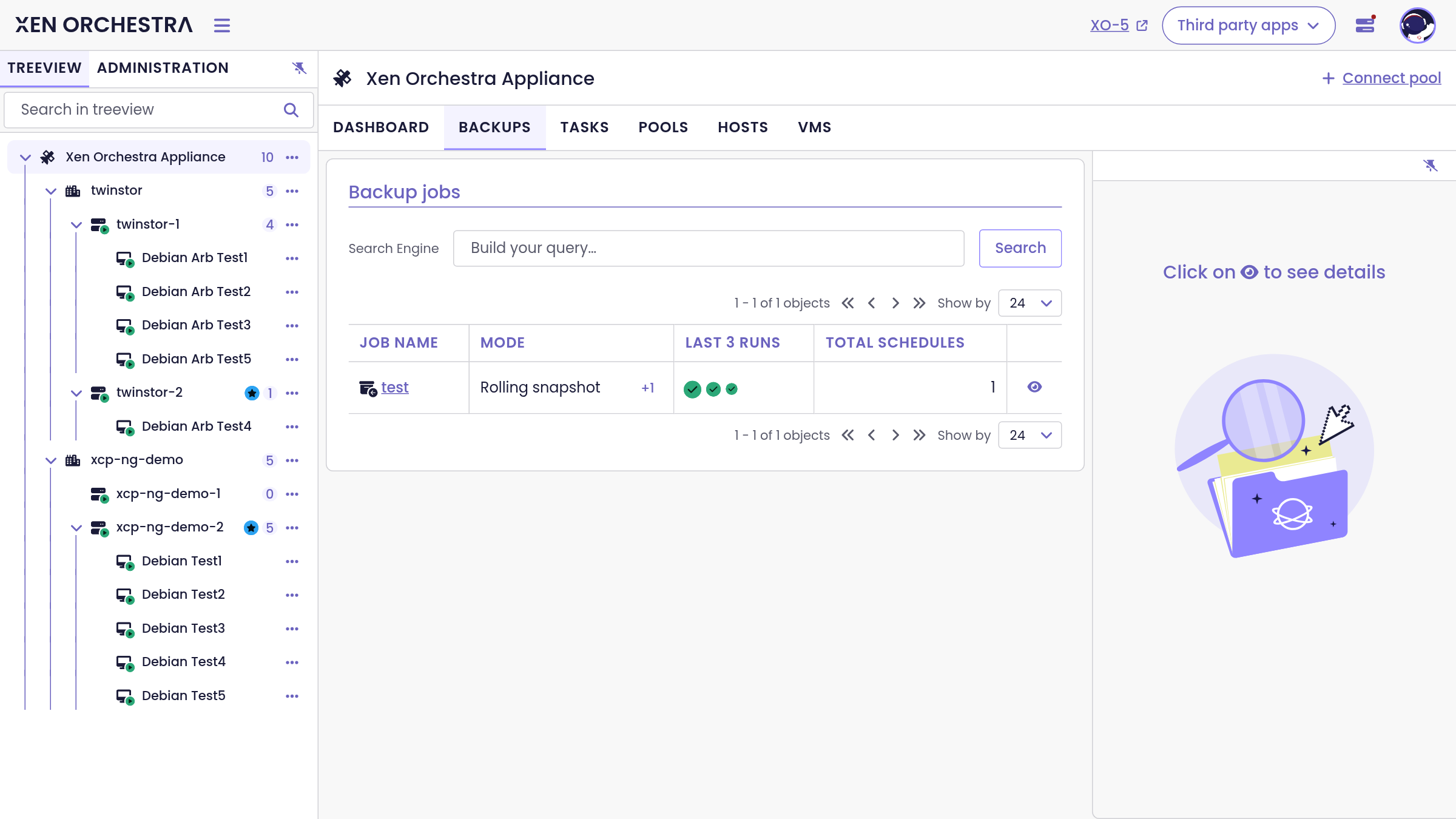Collapse the xcp-ng-demo pool node
The width and height of the screenshot is (1456, 819).
pos(51,460)
